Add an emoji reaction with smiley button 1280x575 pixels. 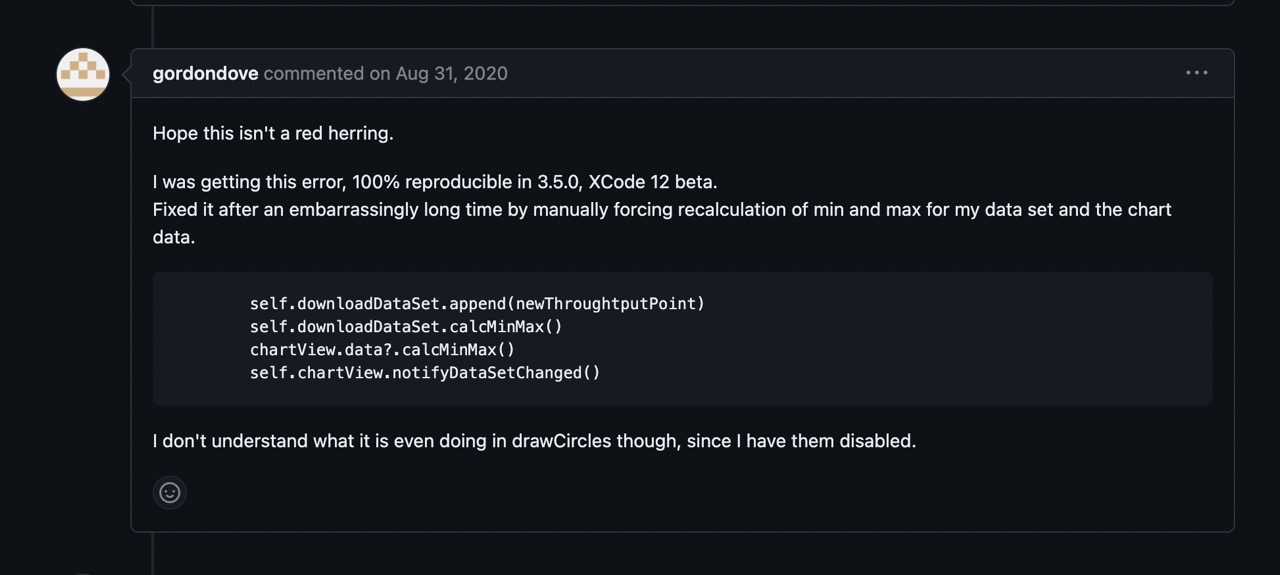[170, 492]
